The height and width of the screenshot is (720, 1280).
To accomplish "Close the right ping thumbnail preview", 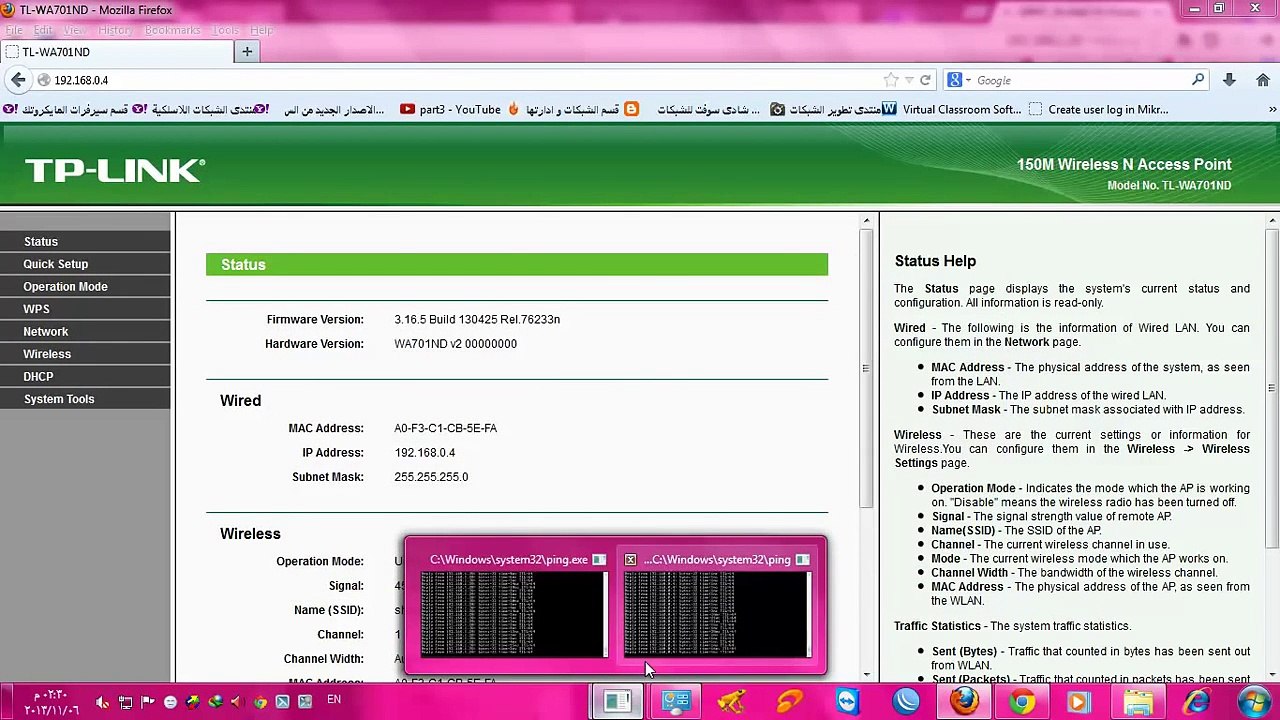I will click(x=630, y=560).
